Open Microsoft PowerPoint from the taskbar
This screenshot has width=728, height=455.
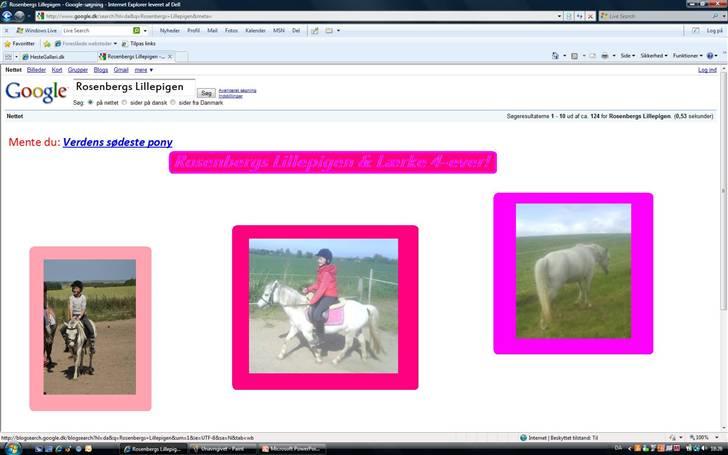click(x=292, y=449)
